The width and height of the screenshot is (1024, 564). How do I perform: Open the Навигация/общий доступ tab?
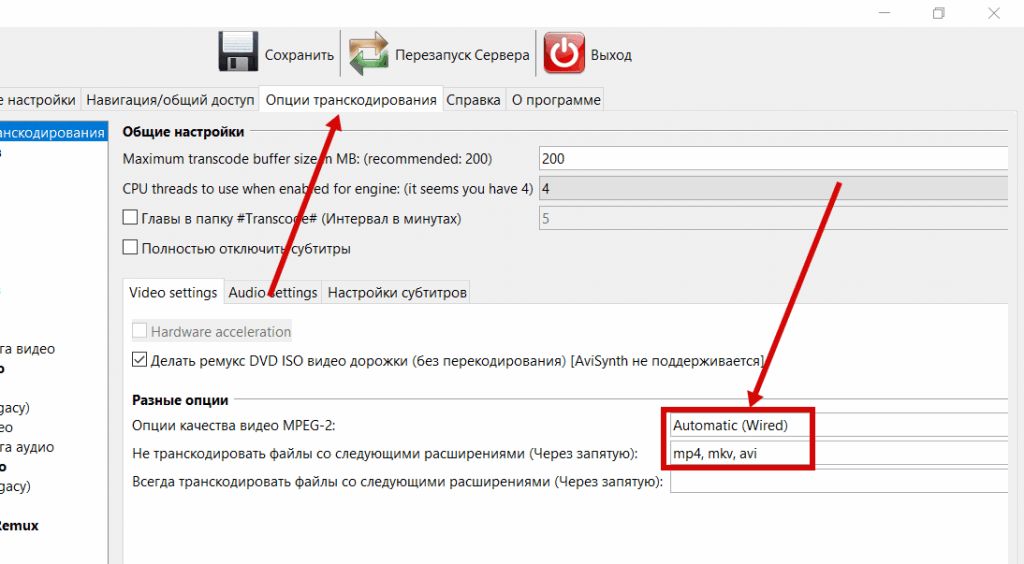coord(170,100)
